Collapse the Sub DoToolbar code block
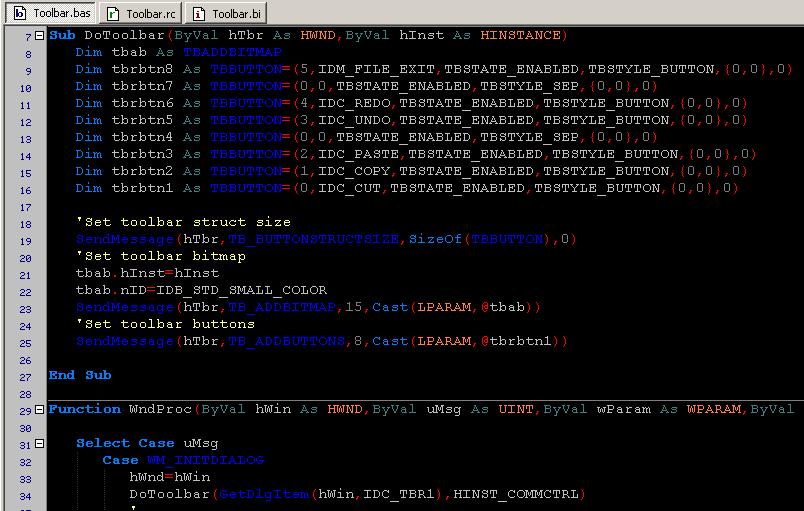Screen dimensions: 804x511 pyautogui.click(x=39, y=36)
